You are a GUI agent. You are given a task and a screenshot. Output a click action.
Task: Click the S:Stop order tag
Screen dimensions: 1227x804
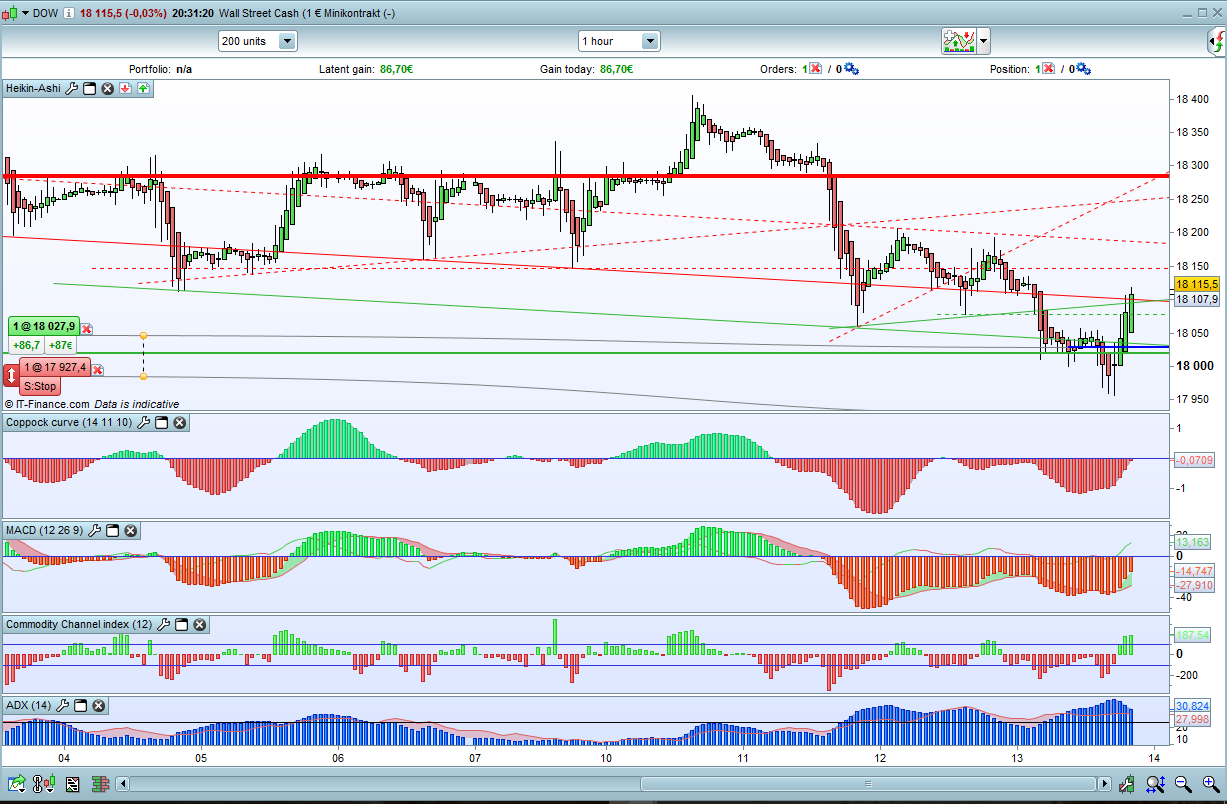coord(40,386)
